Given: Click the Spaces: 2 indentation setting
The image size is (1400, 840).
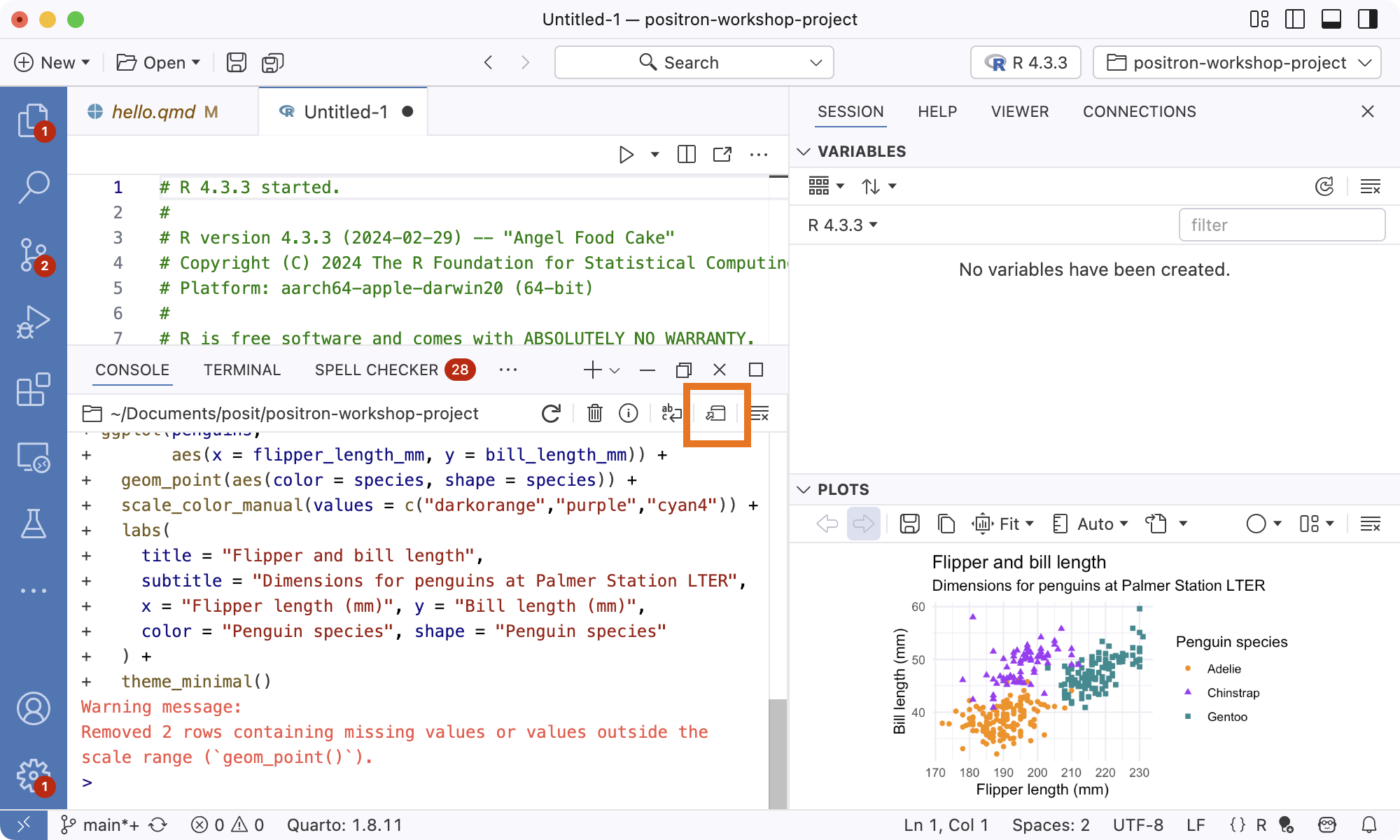Looking at the screenshot, I should (1051, 825).
